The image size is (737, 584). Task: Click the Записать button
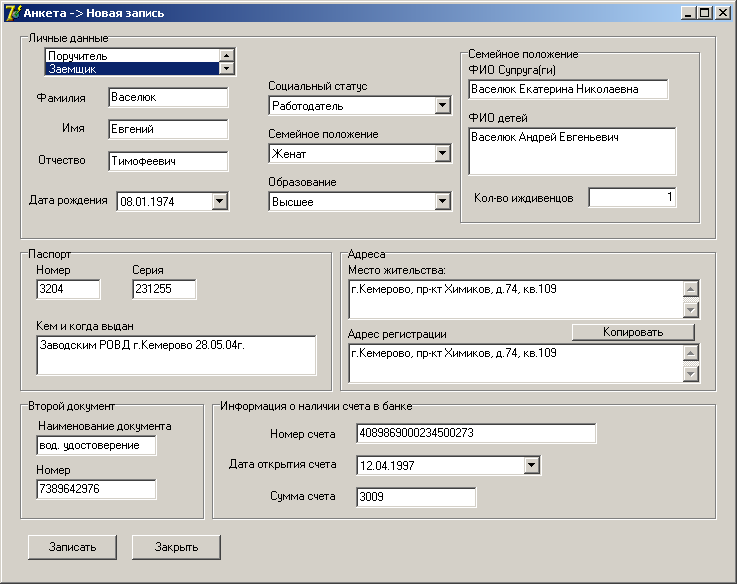(x=72, y=547)
